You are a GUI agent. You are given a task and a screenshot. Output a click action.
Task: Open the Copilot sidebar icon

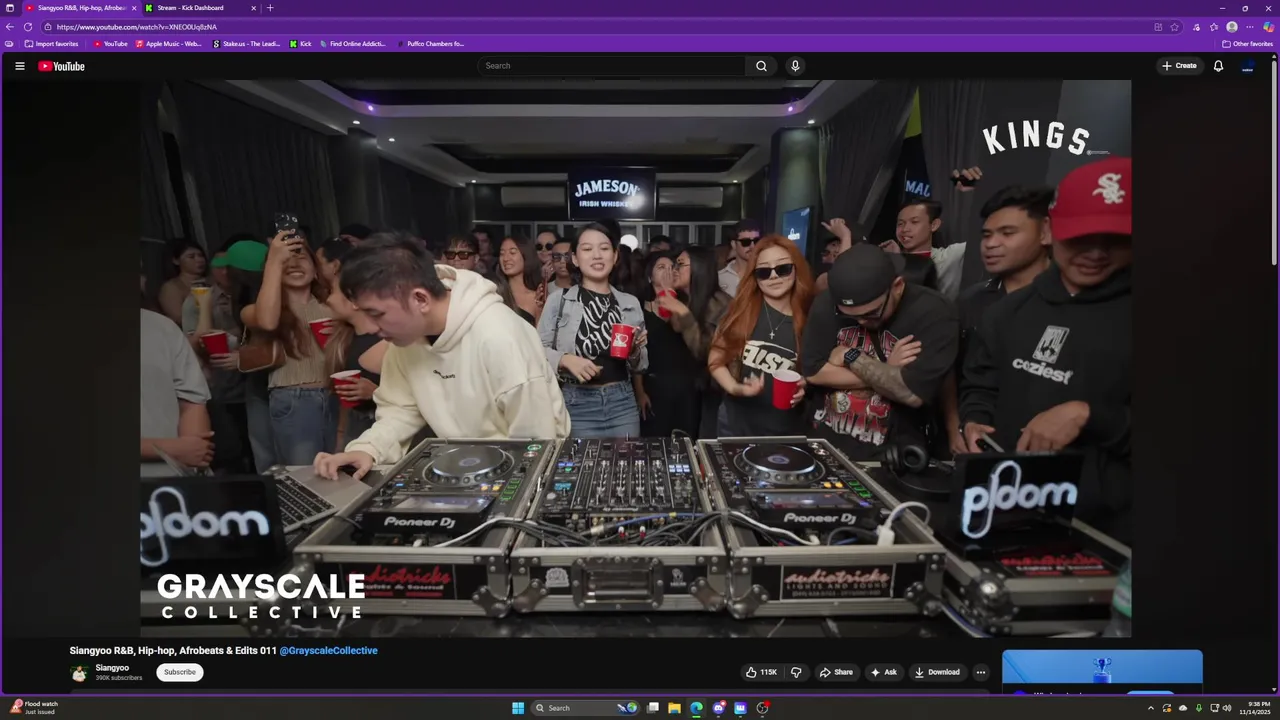click(1268, 27)
